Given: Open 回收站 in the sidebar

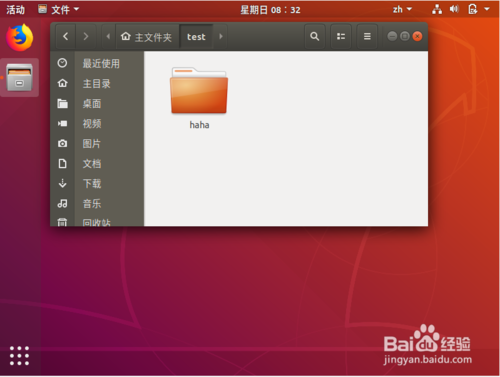Looking at the screenshot, I should coord(97,222).
